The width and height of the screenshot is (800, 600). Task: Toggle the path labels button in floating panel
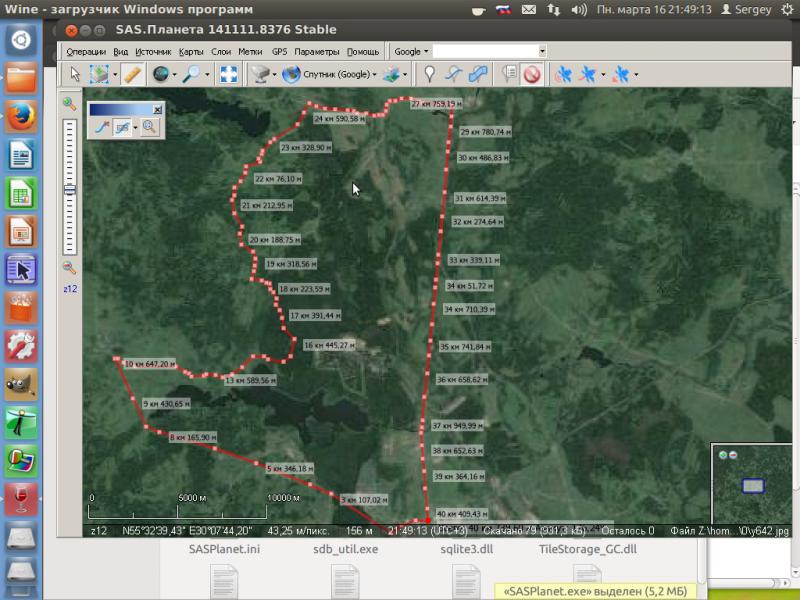(x=122, y=127)
